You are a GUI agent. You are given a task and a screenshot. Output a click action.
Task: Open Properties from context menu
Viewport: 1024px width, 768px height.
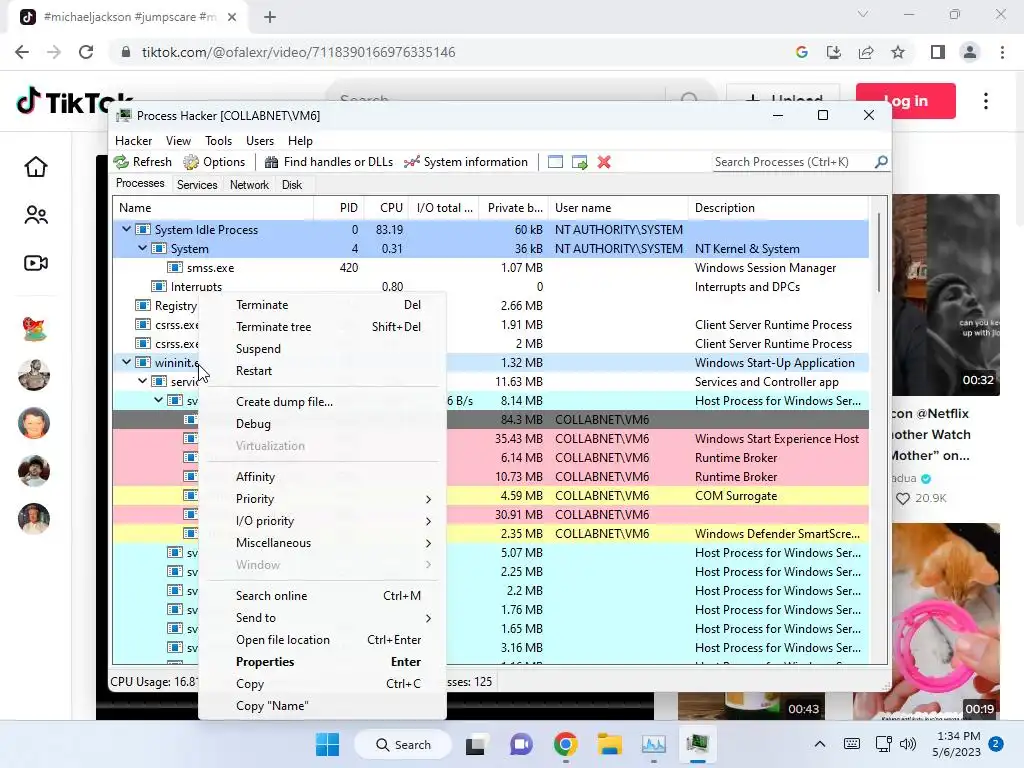coord(323,662)
